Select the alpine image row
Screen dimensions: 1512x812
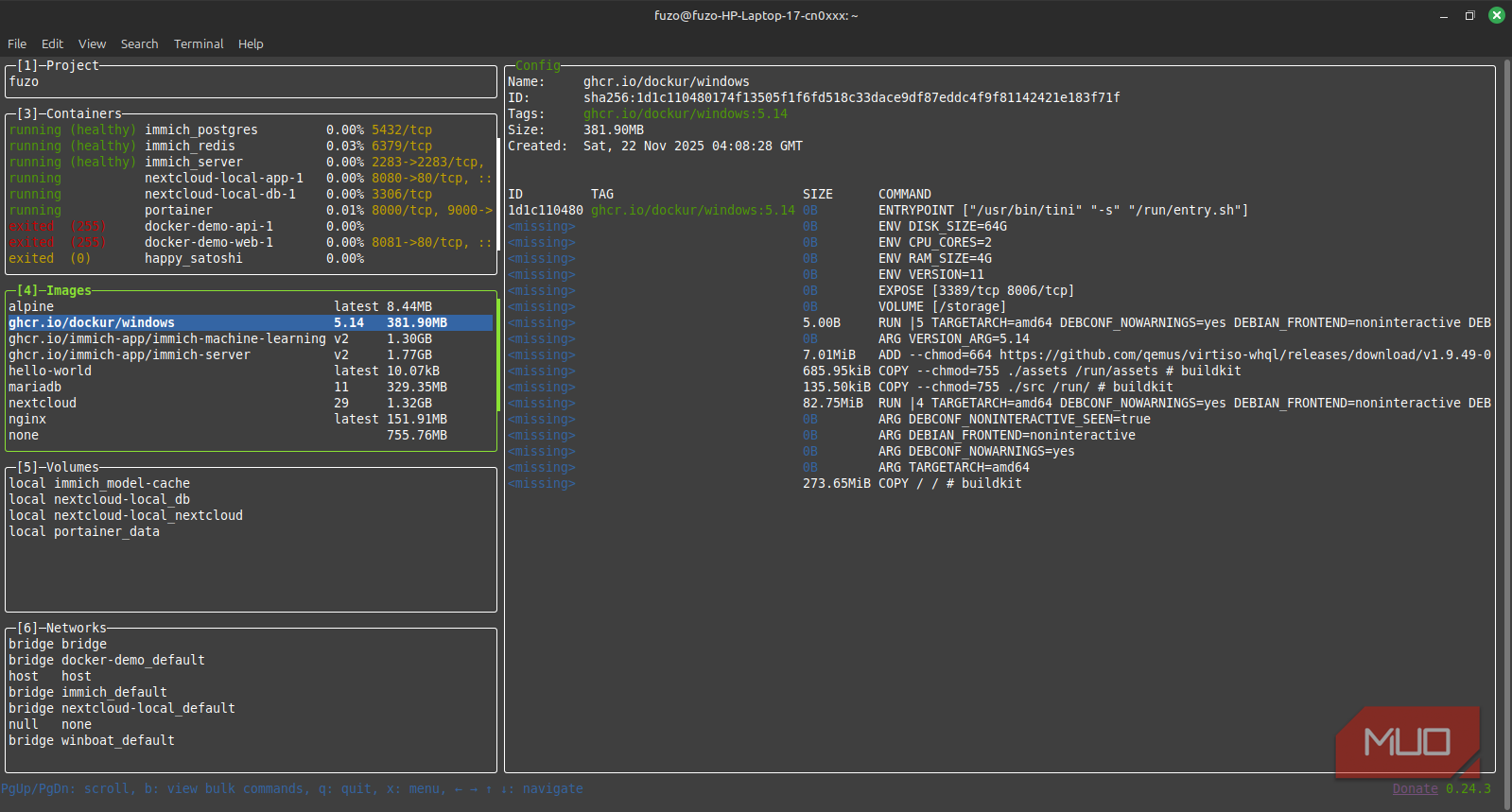point(251,306)
